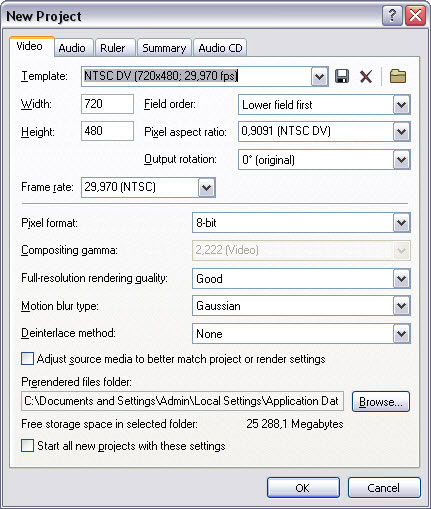Open the Pixel aspect ratio dropdown
Screen dimensions: 431x509
[x=401, y=132]
